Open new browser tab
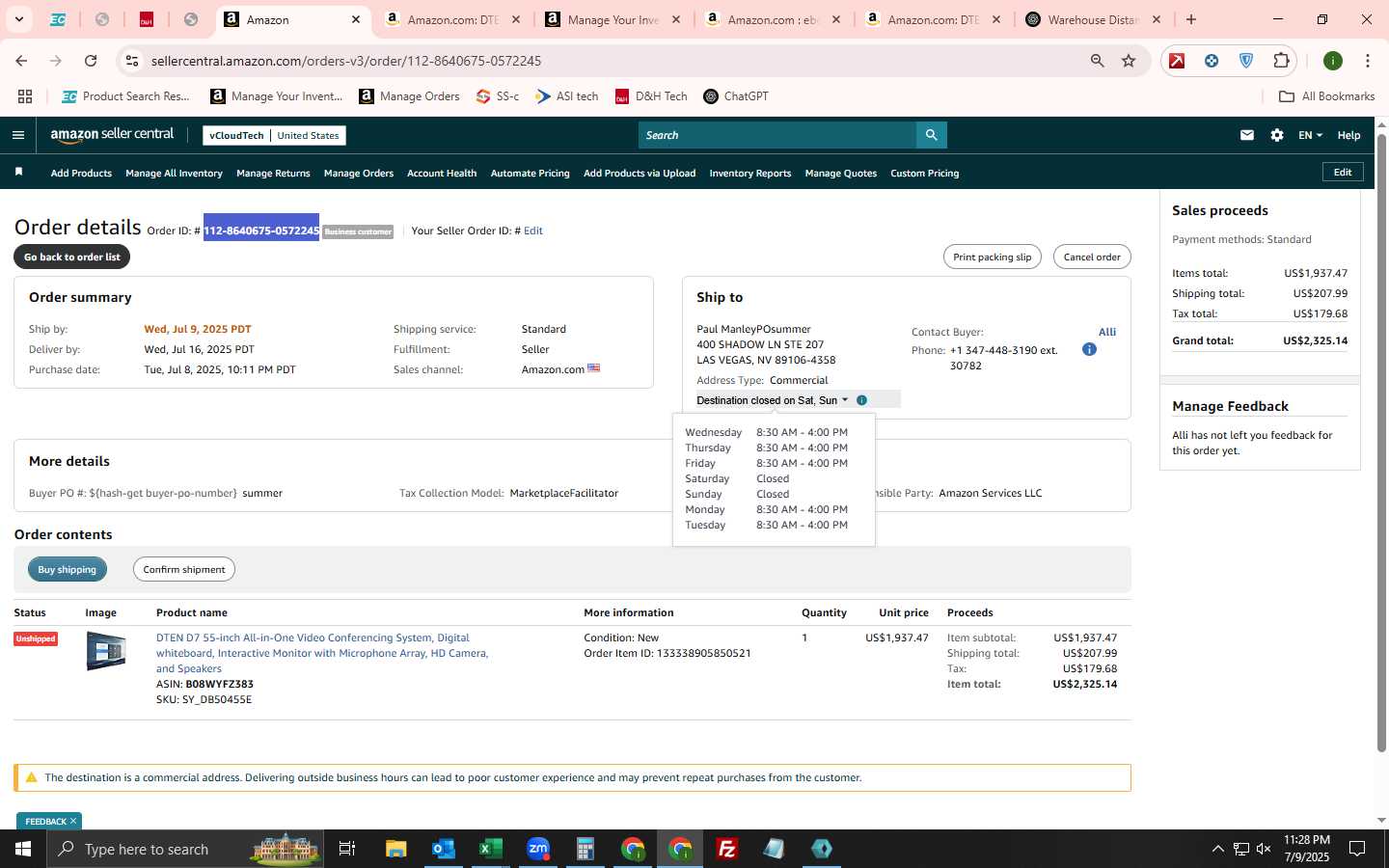 tap(1191, 19)
